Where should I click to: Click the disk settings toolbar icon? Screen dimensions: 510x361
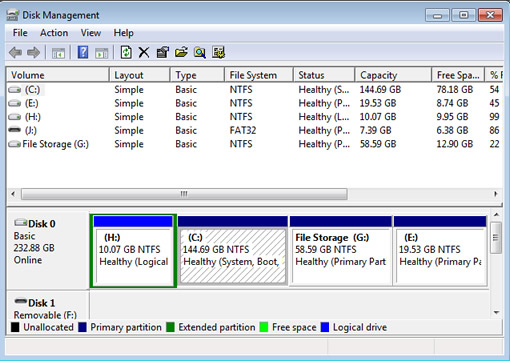(x=218, y=52)
